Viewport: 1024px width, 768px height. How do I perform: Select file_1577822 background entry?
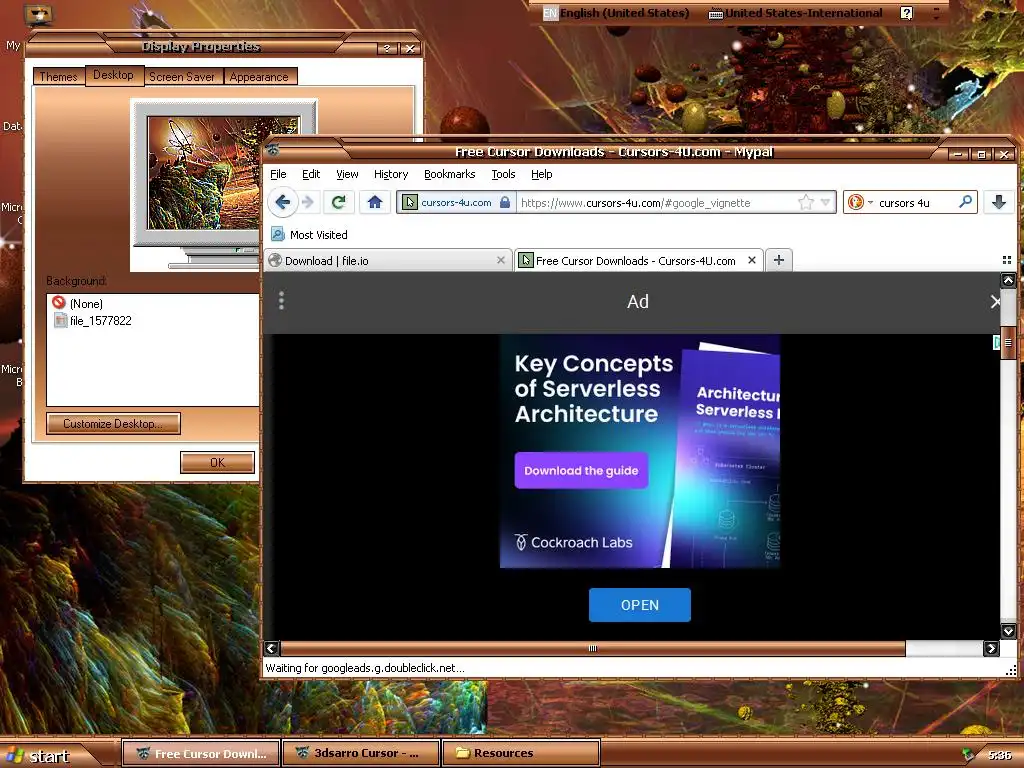[x=93, y=321]
